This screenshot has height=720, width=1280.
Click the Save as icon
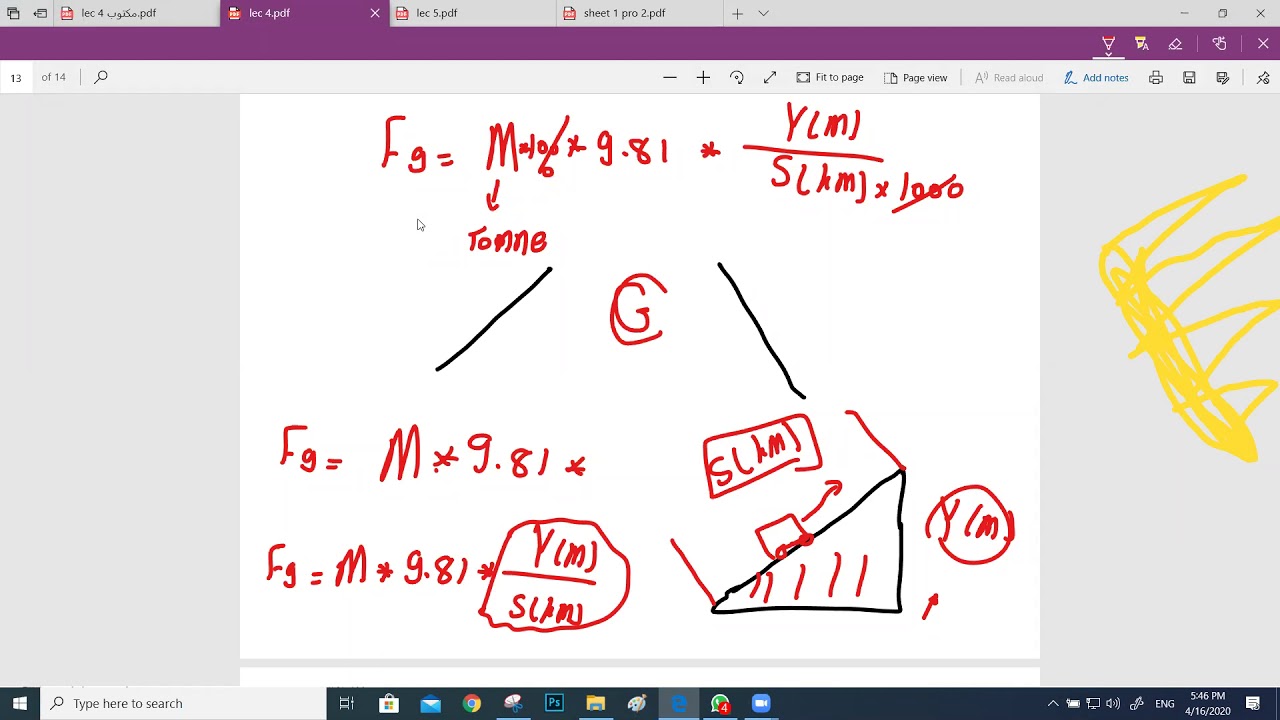click(1222, 77)
